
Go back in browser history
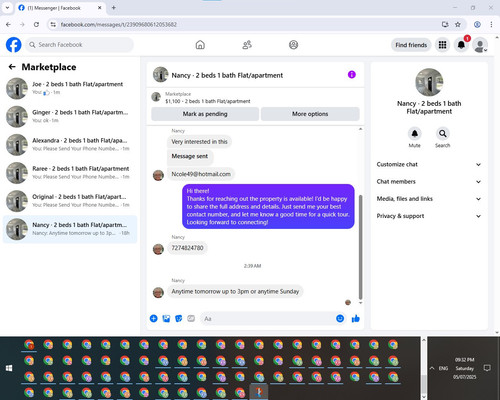pyautogui.click(x=8, y=24)
